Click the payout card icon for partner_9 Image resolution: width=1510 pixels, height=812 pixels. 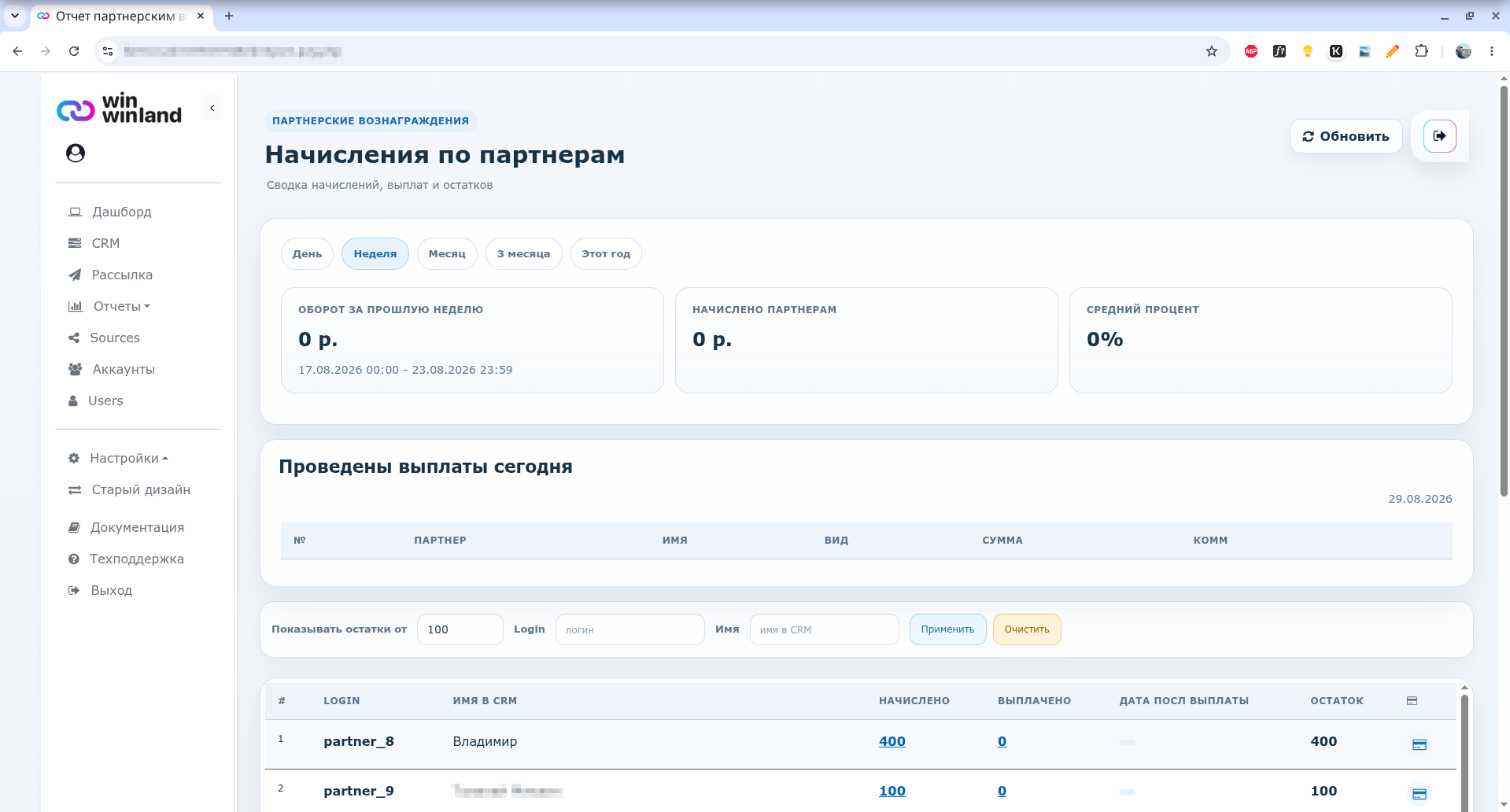(1420, 794)
